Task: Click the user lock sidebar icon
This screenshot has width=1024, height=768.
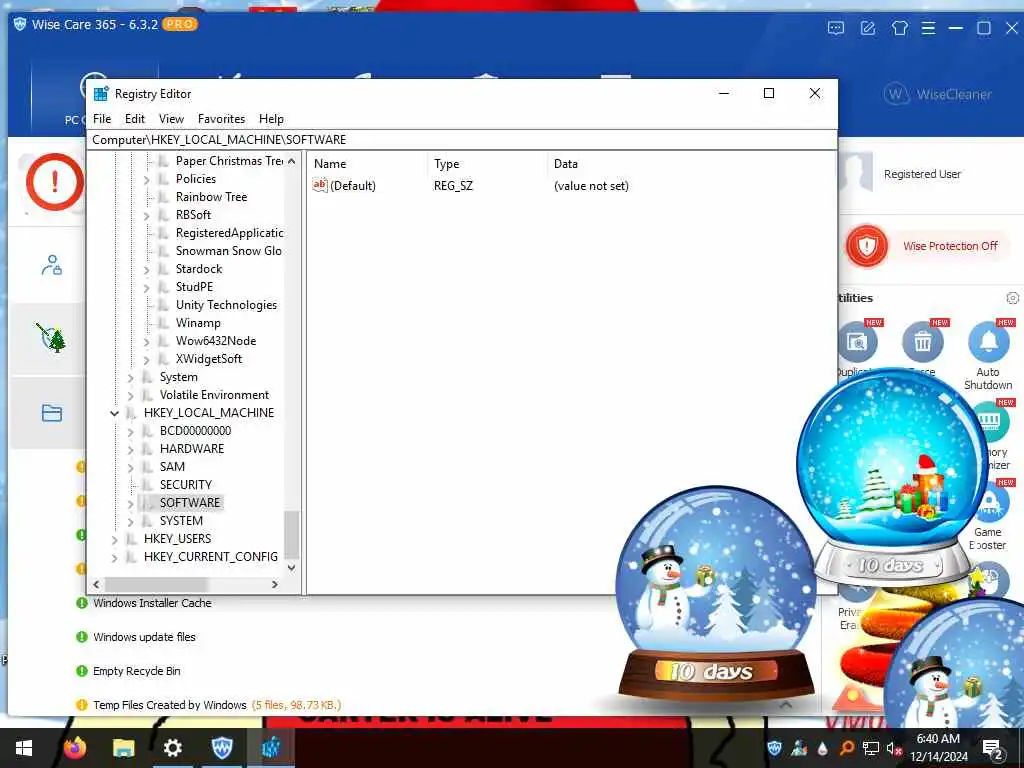Action: pyautogui.click(x=52, y=265)
